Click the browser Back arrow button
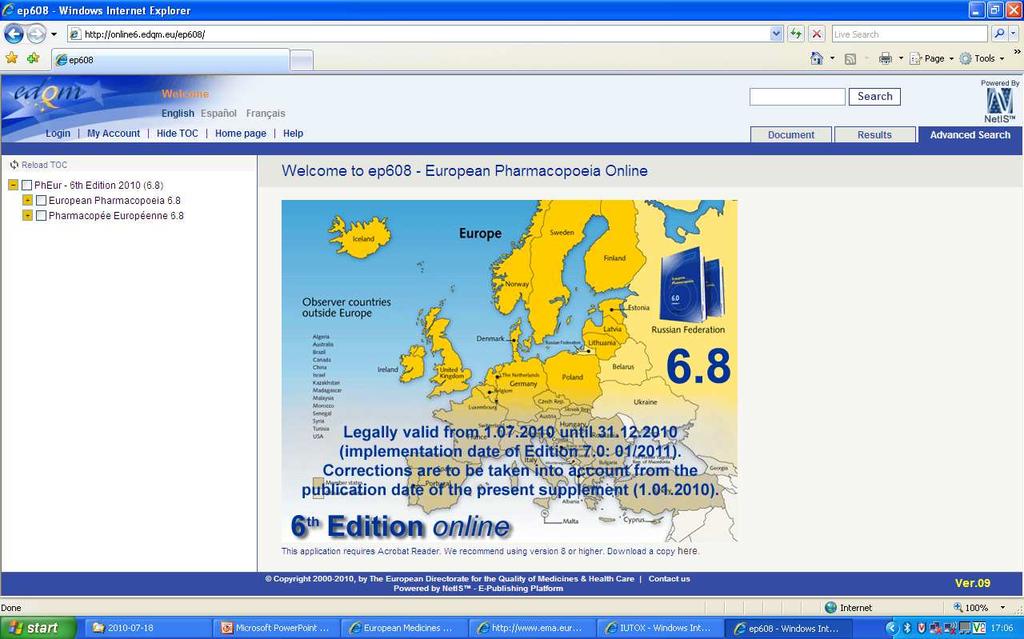This screenshot has width=1024, height=639. (x=14, y=34)
